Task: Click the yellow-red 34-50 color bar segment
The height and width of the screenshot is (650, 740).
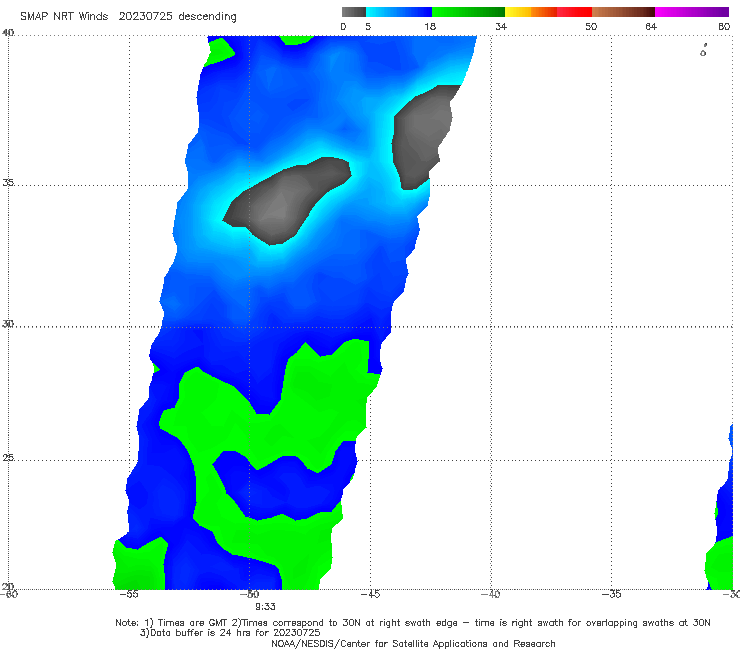Action: pyautogui.click(x=548, y=12)
